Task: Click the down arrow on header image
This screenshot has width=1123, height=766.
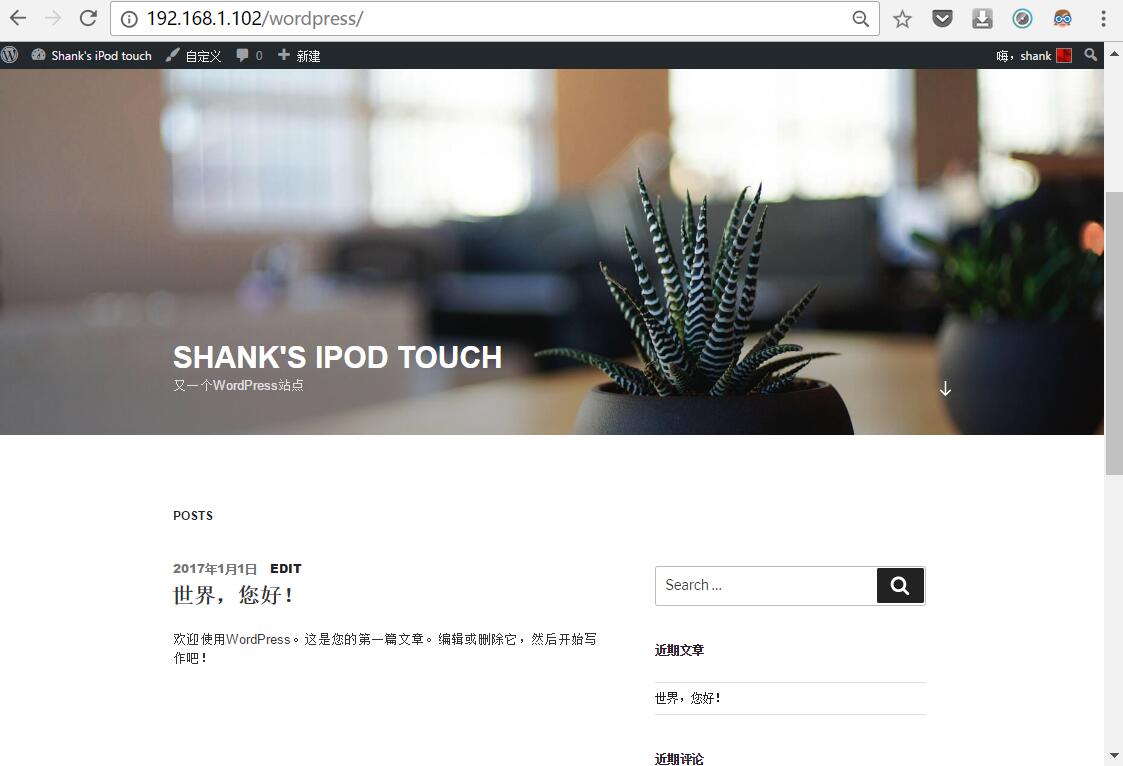Action: coord(945,389)
